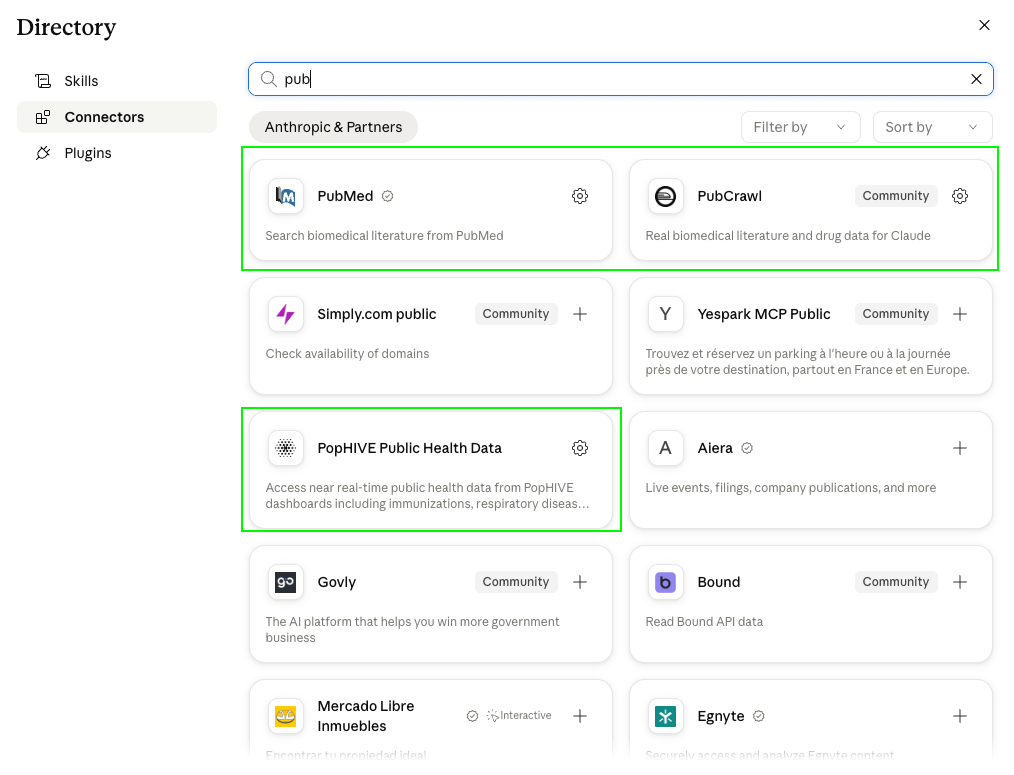Click the Egnyte green logo
This screenshot has height=775, width=1014.
click(x=665, y=715)
